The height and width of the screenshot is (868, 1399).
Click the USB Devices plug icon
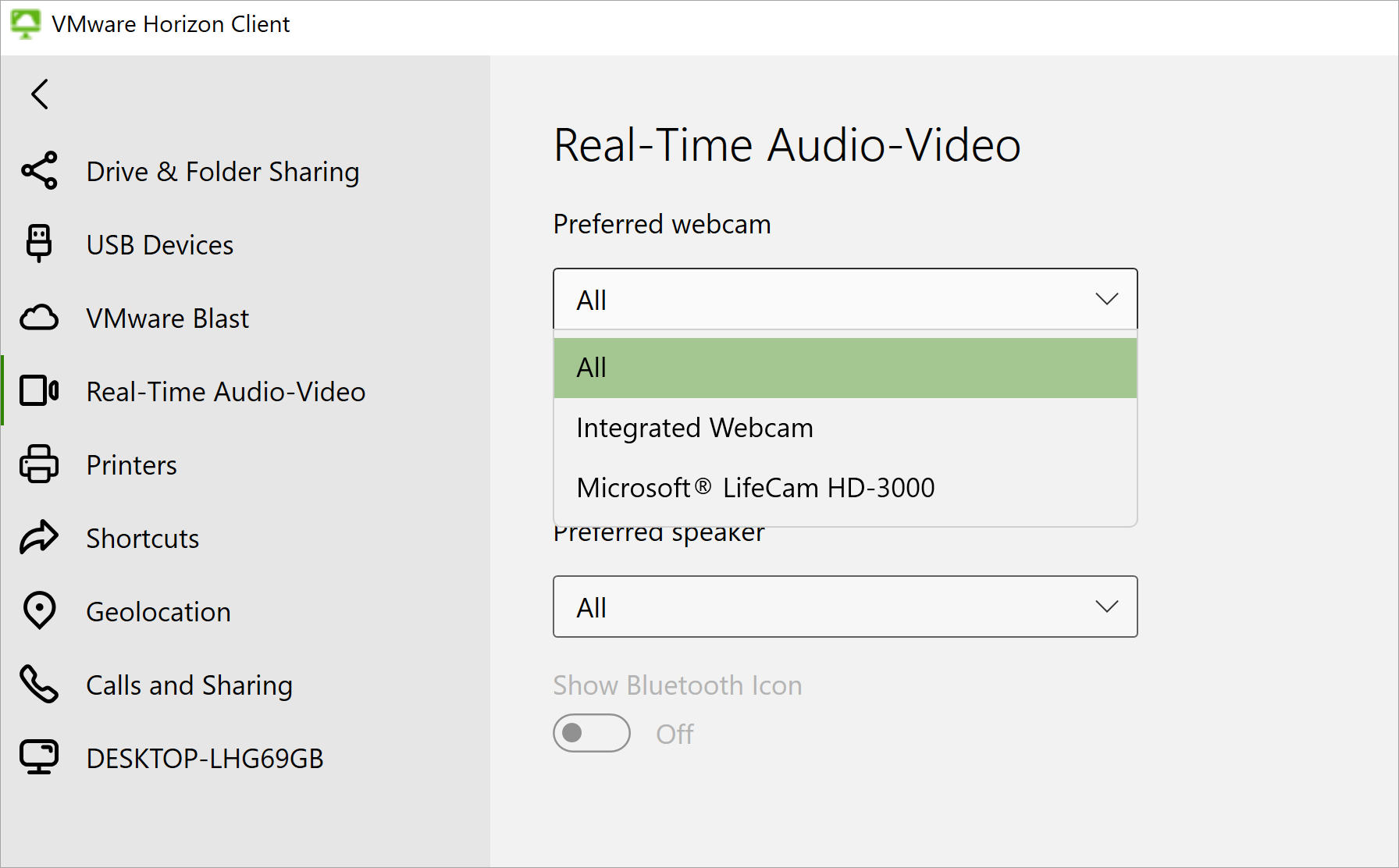(x=39, y=244)
